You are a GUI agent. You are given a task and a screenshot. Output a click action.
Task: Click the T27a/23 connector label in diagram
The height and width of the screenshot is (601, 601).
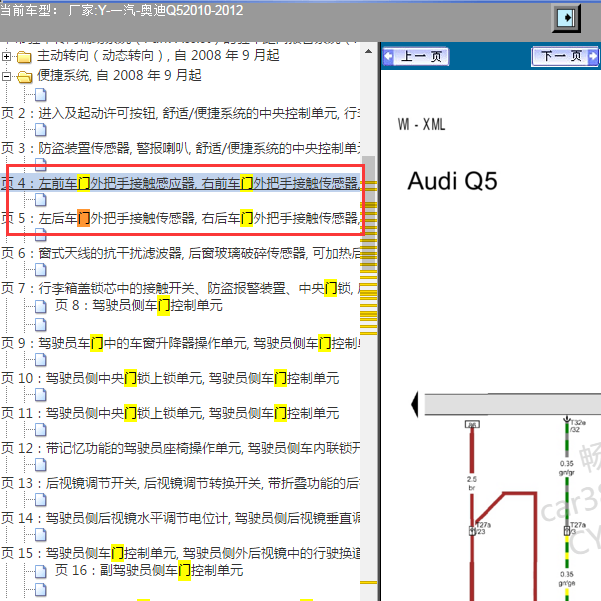click(x=483, y=528)
